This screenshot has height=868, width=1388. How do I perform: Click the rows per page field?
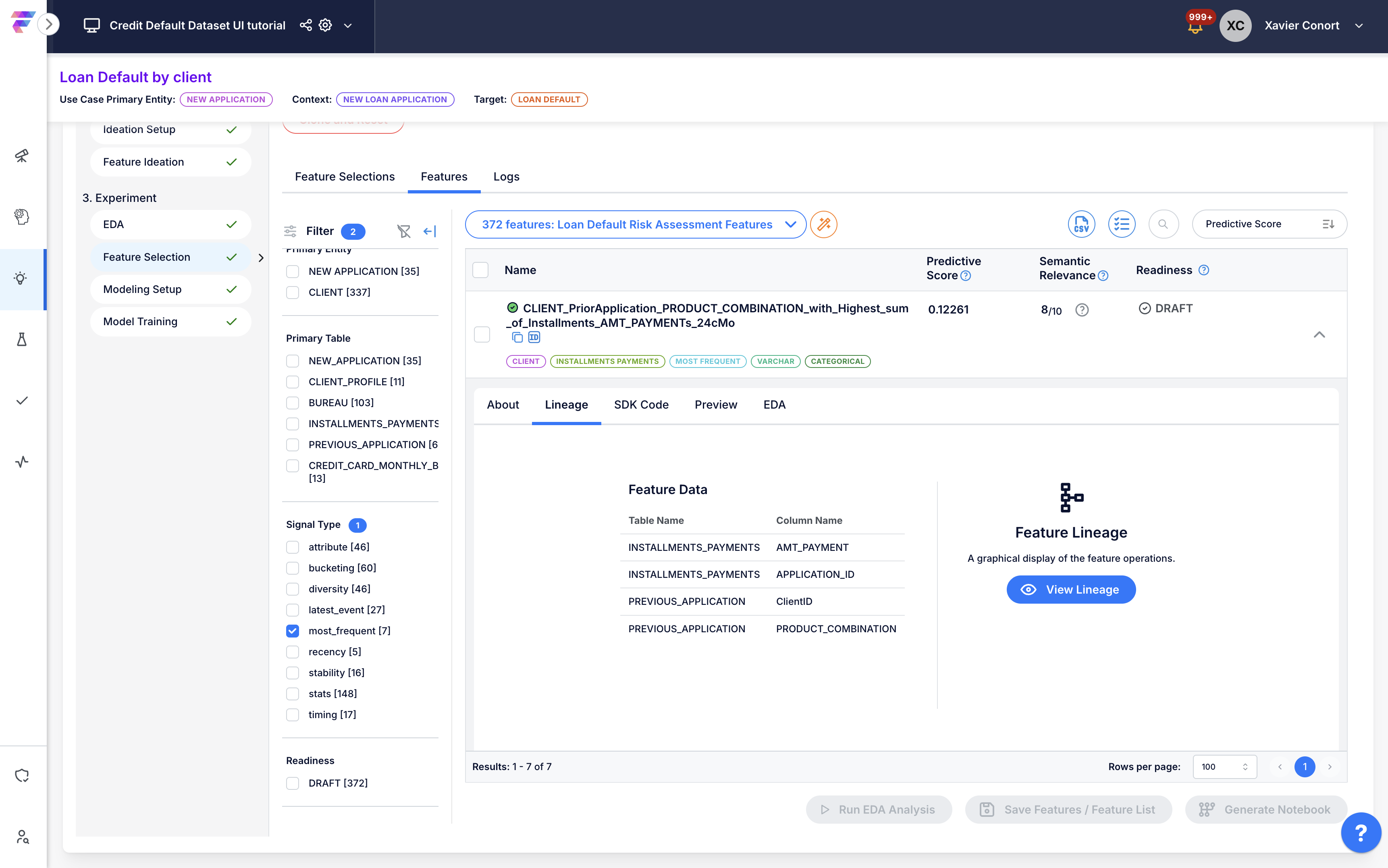(1224, 766)
